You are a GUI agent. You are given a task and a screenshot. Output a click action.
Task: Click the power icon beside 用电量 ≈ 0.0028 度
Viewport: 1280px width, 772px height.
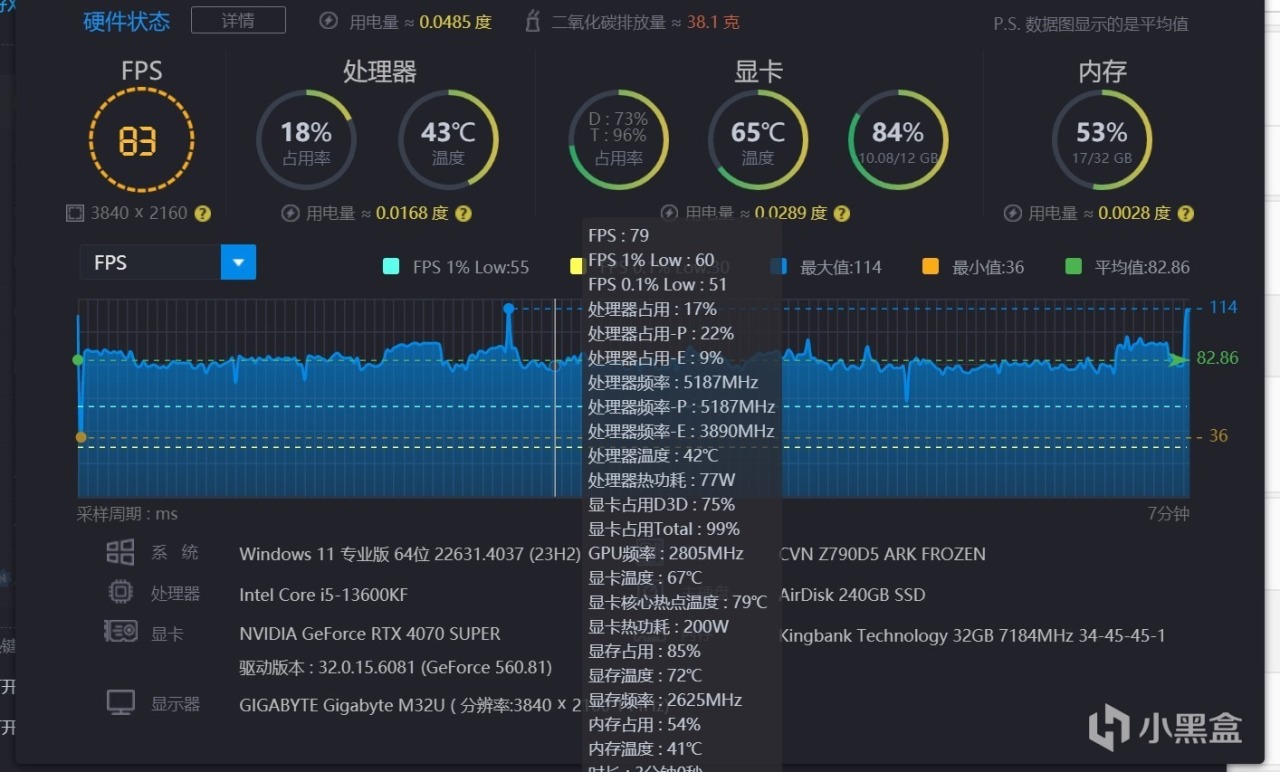click(x=1013, y=213)
